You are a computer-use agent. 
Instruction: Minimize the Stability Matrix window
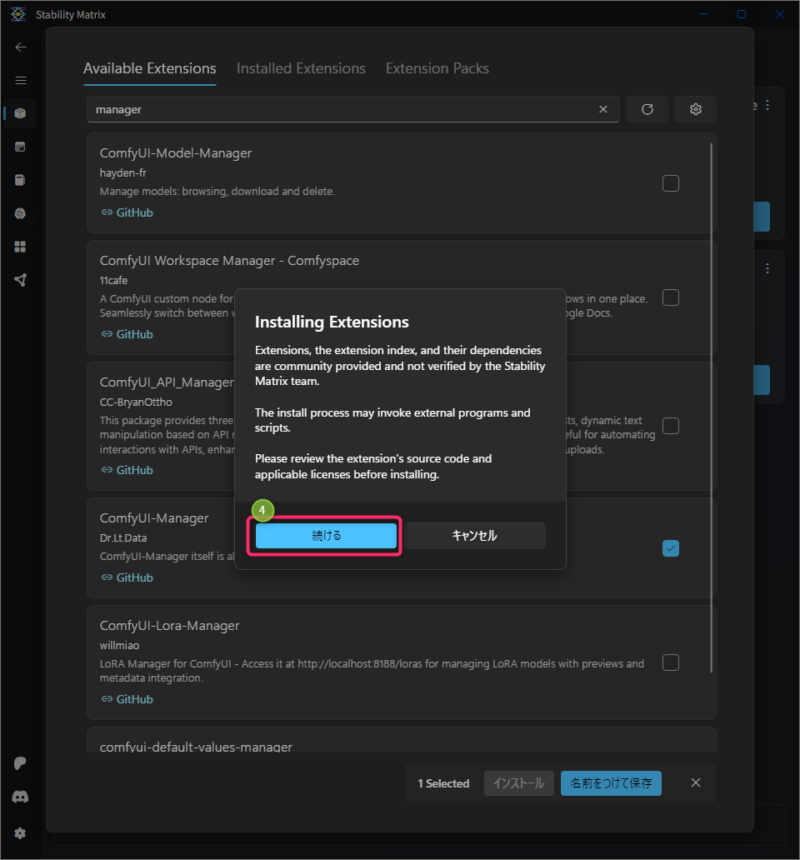[703, 14]
